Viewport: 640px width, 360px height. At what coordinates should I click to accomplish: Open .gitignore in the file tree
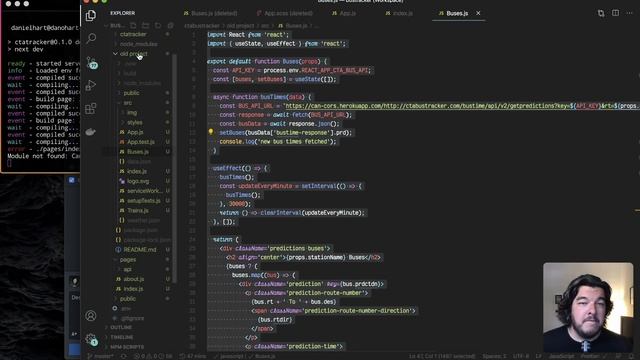click(x=133, y=318)
